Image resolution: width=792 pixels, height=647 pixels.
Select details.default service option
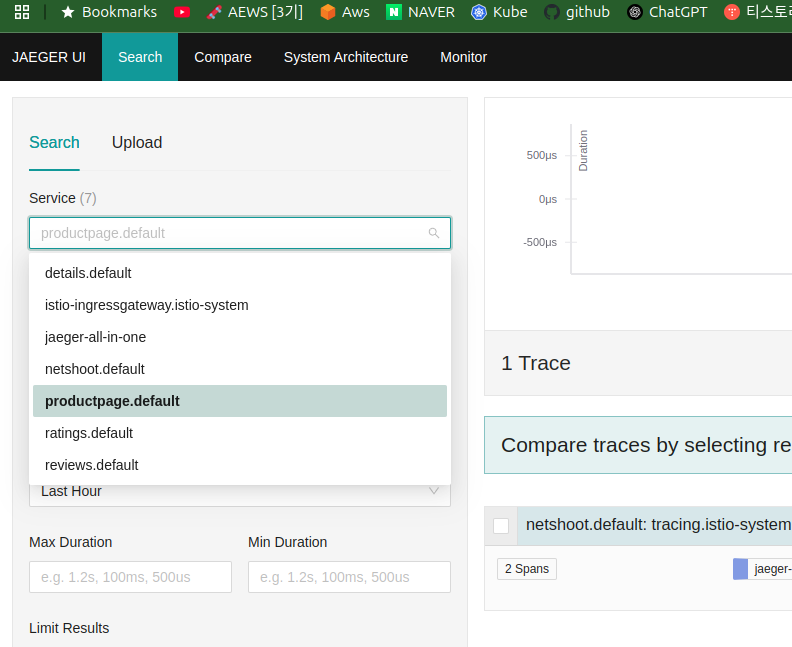(240, 273)
